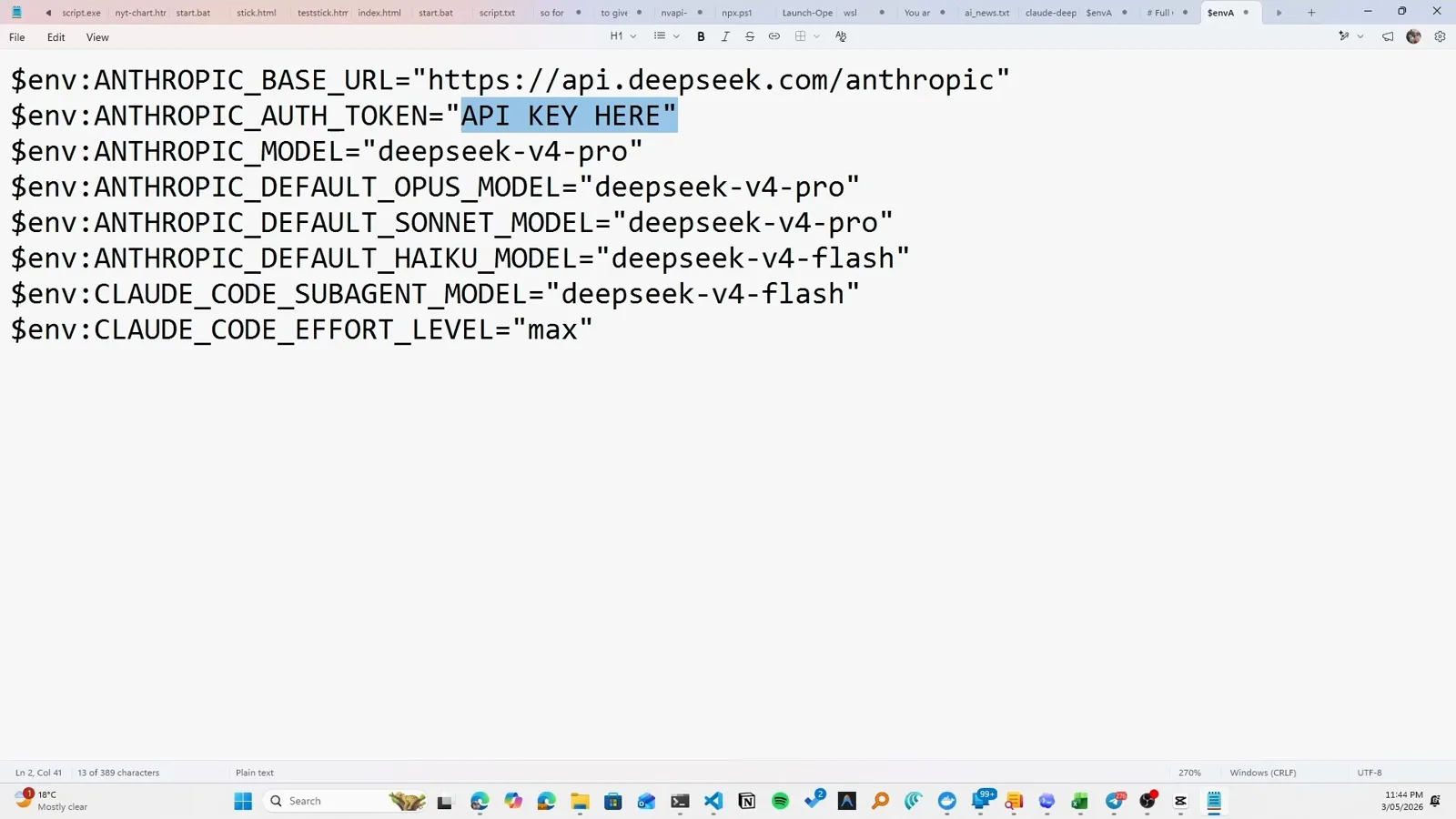Open Task View on the taskbar
This screenshot has height=819, width=1456.
pyautogui.click(x=445, y=801)
